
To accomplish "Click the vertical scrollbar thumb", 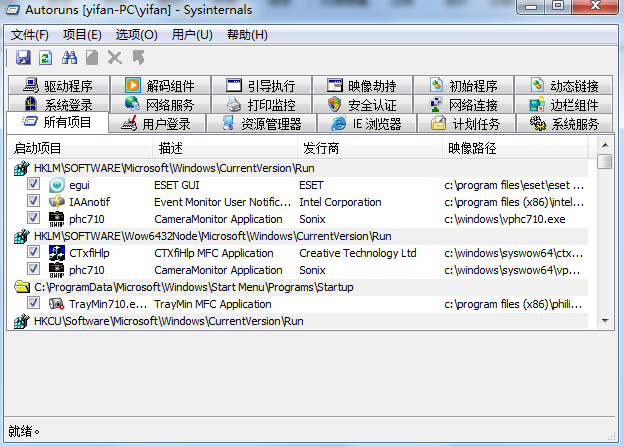I will (605, 162).
